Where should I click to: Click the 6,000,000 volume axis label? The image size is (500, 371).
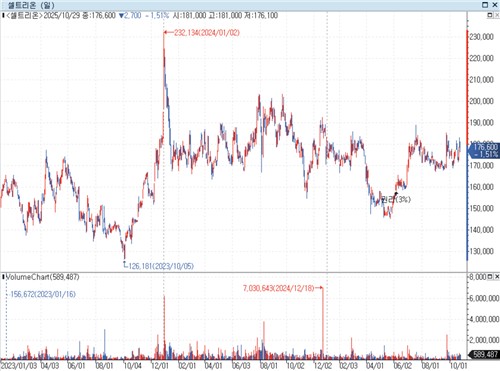coord(484,298)
